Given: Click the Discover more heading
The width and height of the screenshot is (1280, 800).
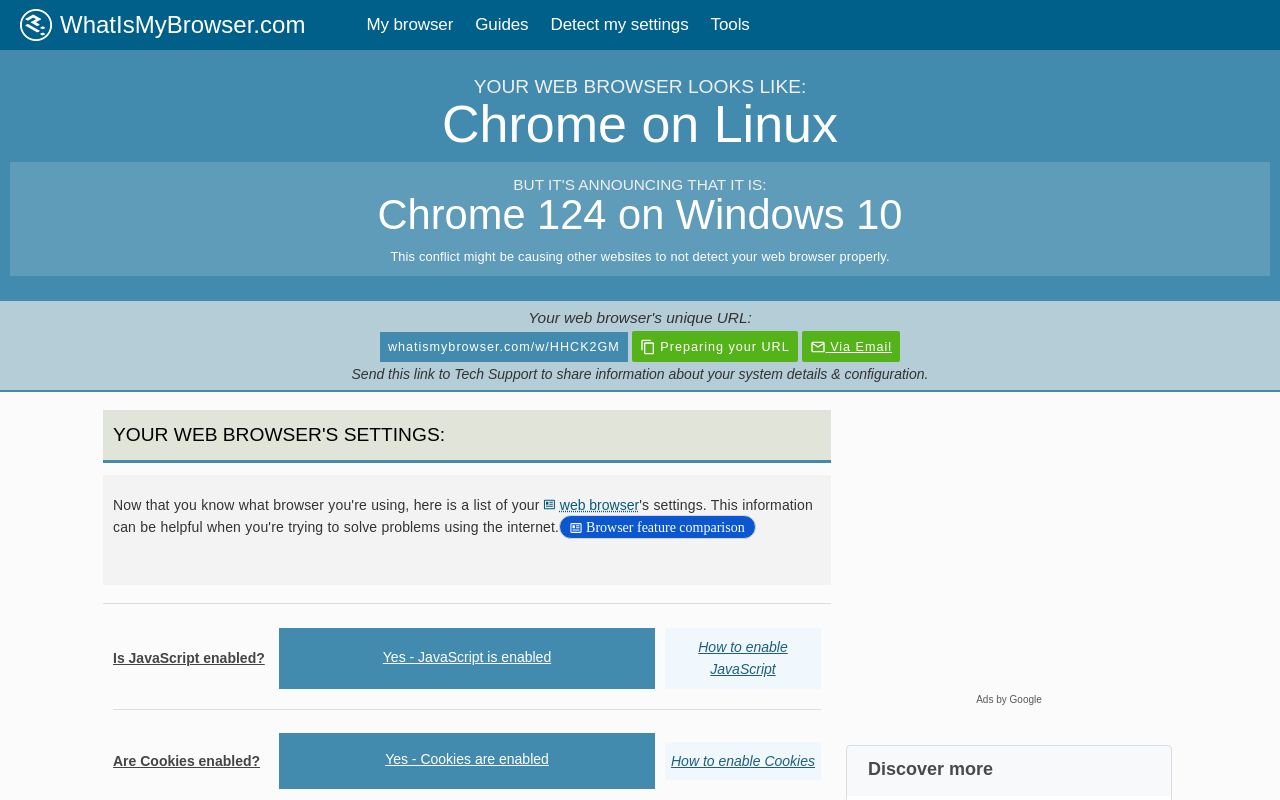Looking at the screenshot, I should pyautogui.click(x=930, y=769).
